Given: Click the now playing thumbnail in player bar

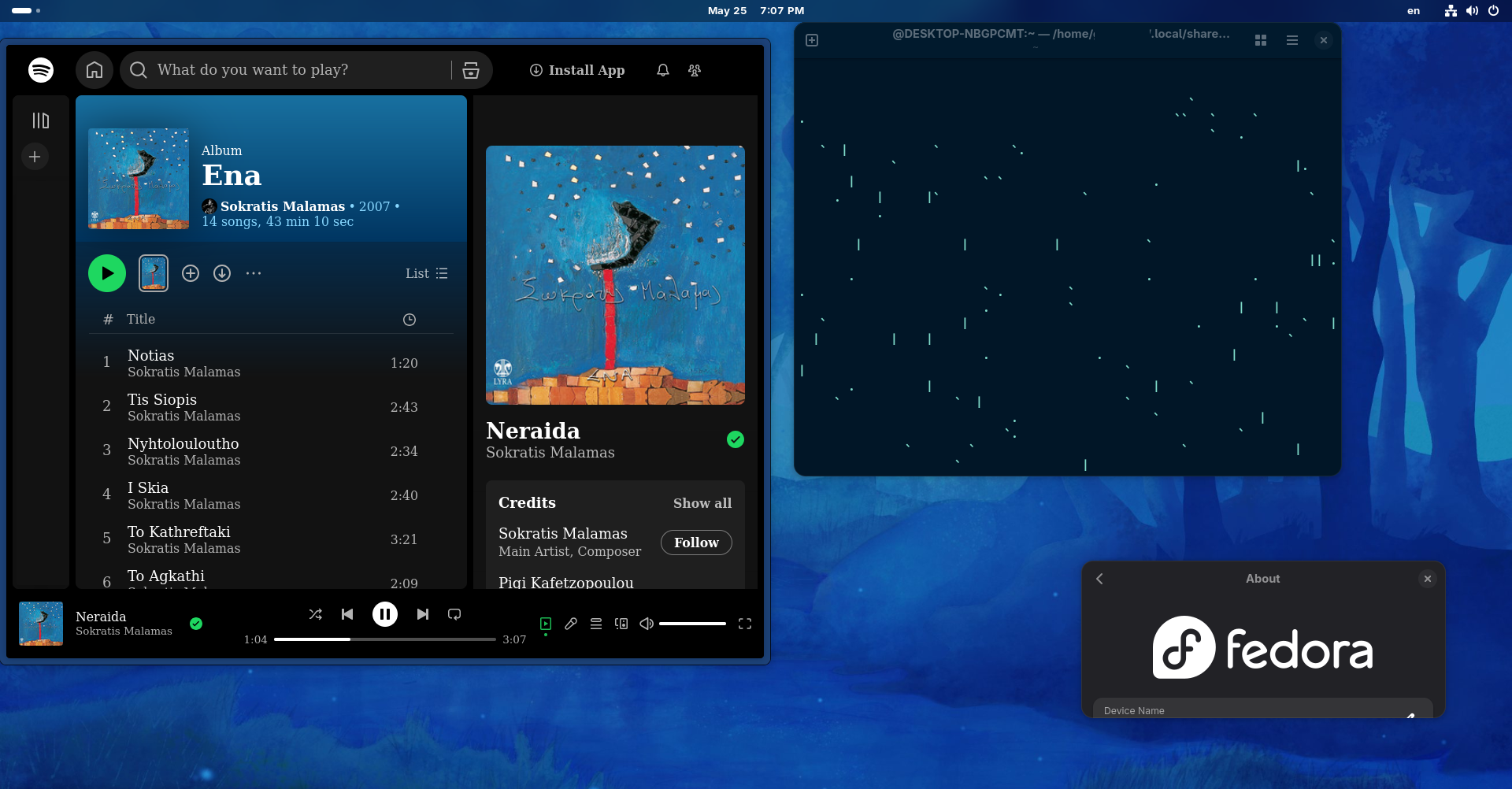Looking at the screenshot, I should [41, 624].
